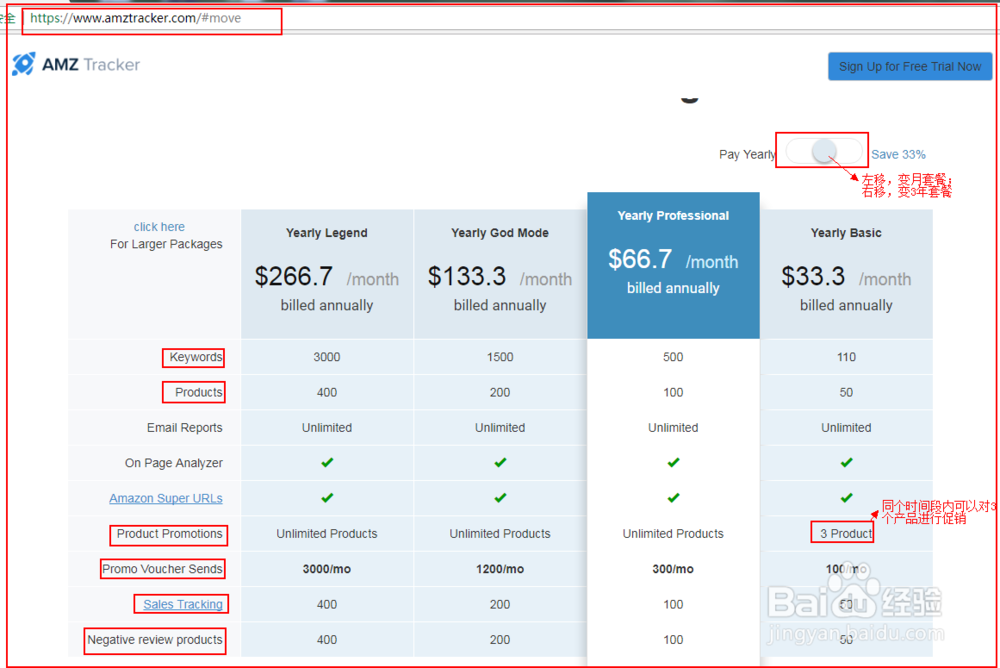Open the 'click here' larger packages link
Image resolution: width=1000 pixels, height=668 pixels.
pos(159,226)
